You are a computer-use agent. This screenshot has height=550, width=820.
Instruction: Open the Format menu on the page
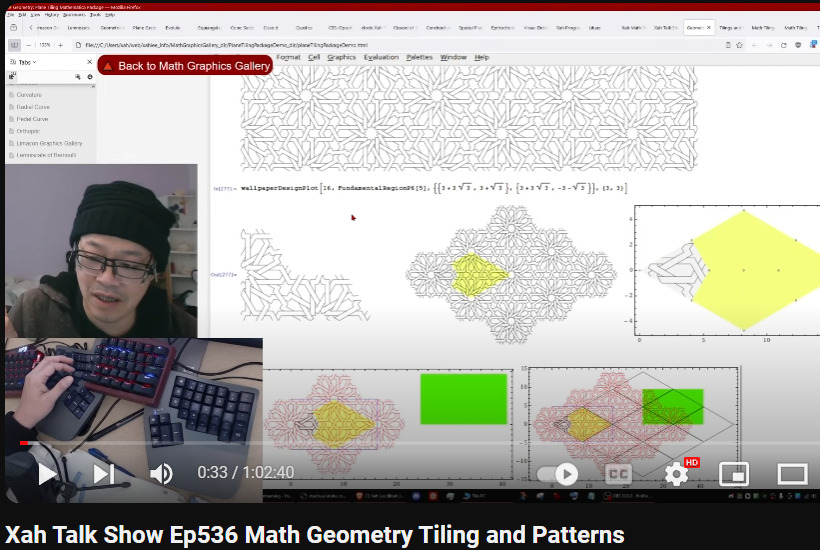288,58
